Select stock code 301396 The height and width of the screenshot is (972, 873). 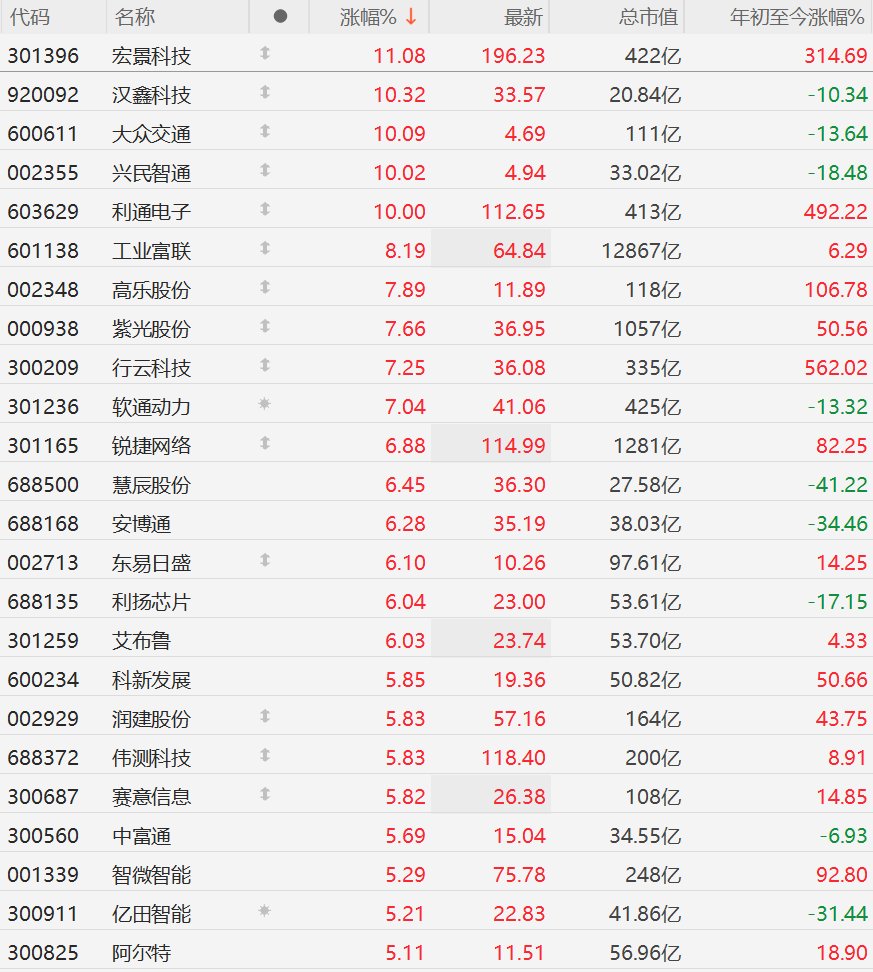click(43, 56)
